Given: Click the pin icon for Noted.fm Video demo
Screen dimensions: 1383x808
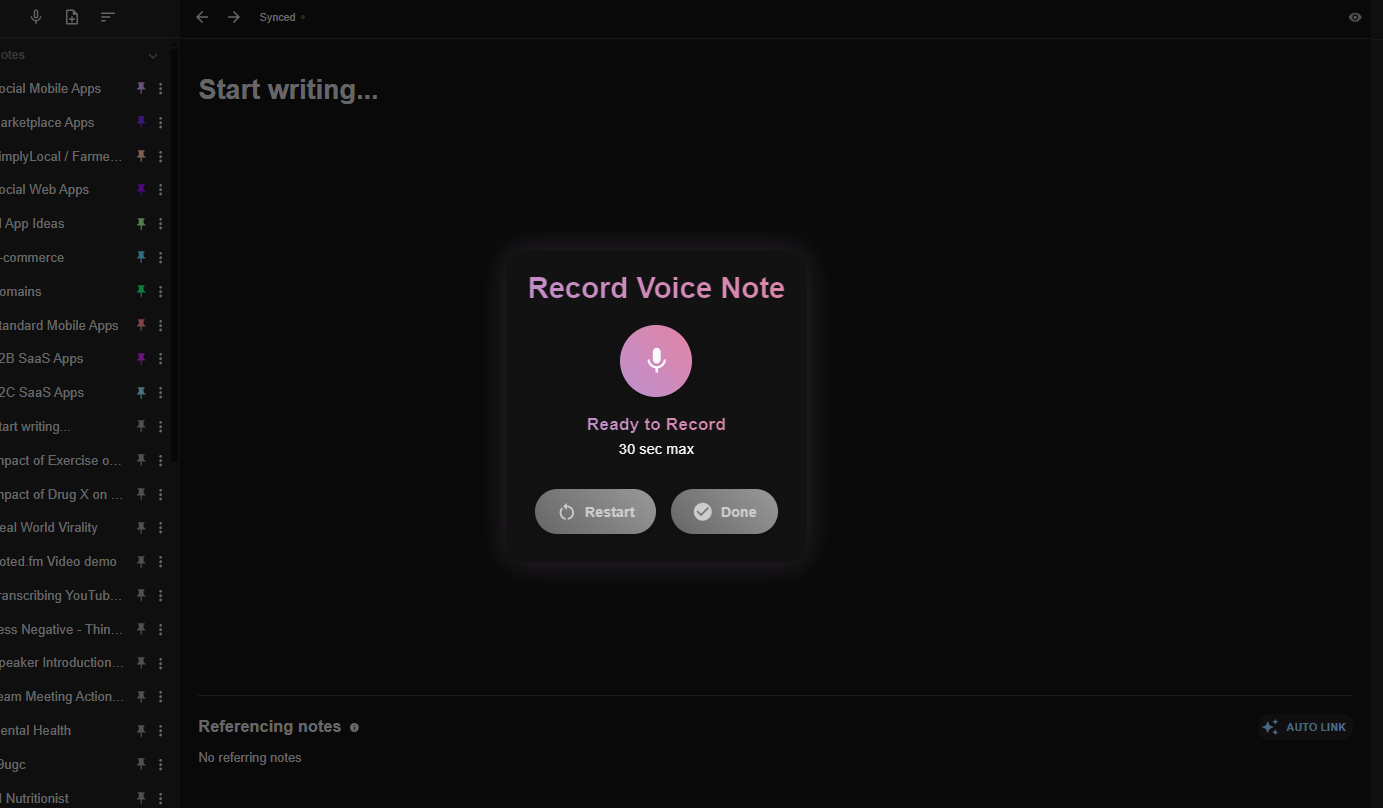Looking at the screenshot, I should click(141, 561).
